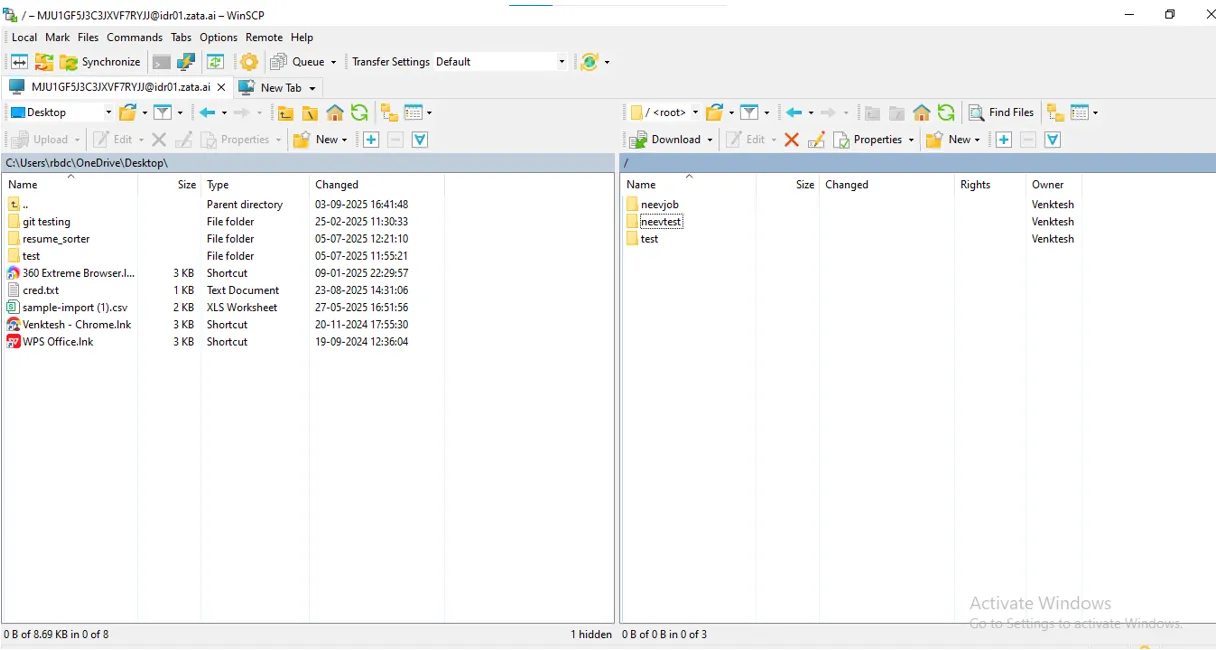
Task: Open the Files menu
Action: coord(89,37)
